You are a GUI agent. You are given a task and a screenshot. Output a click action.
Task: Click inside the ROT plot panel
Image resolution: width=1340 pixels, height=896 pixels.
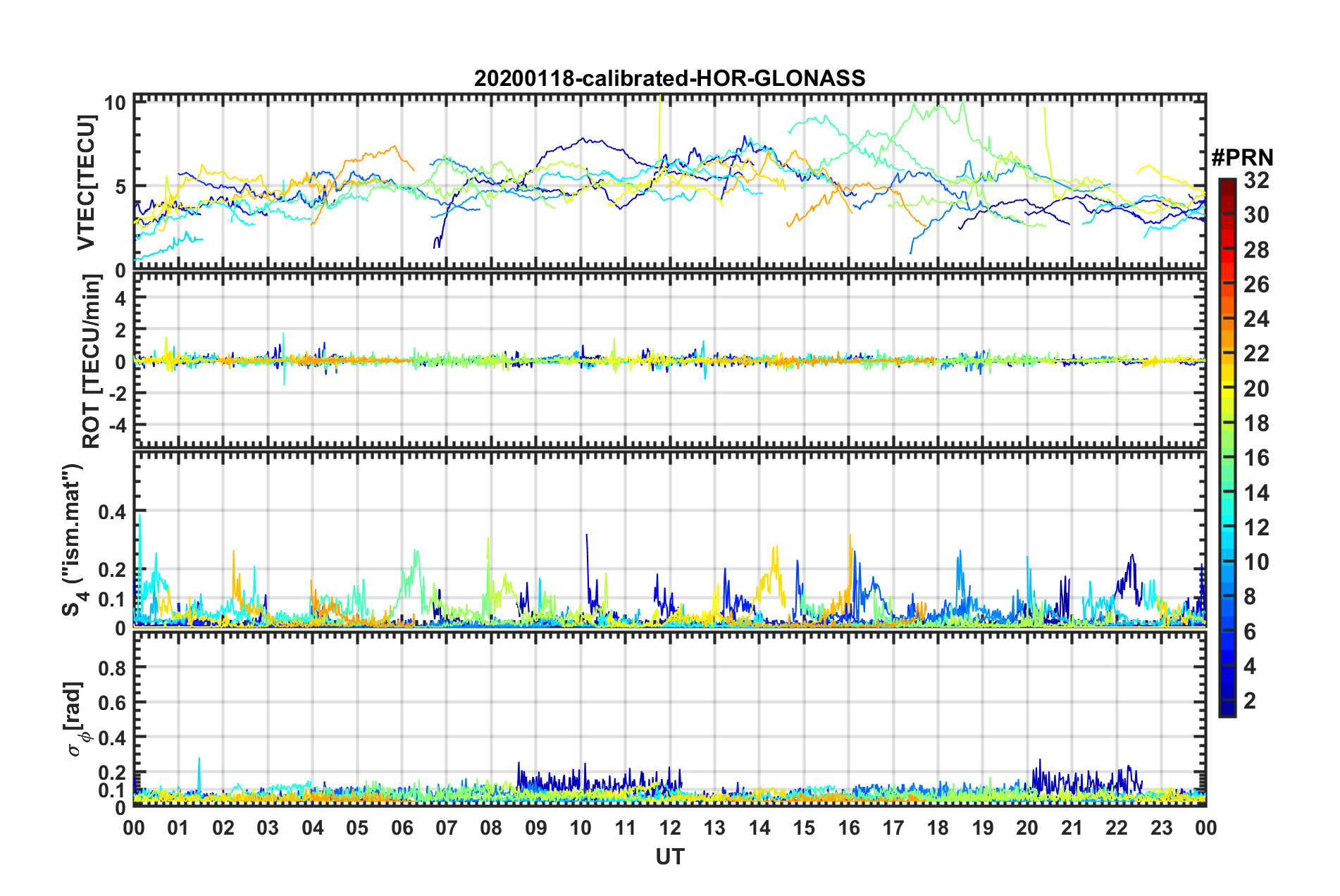[669, 361]
